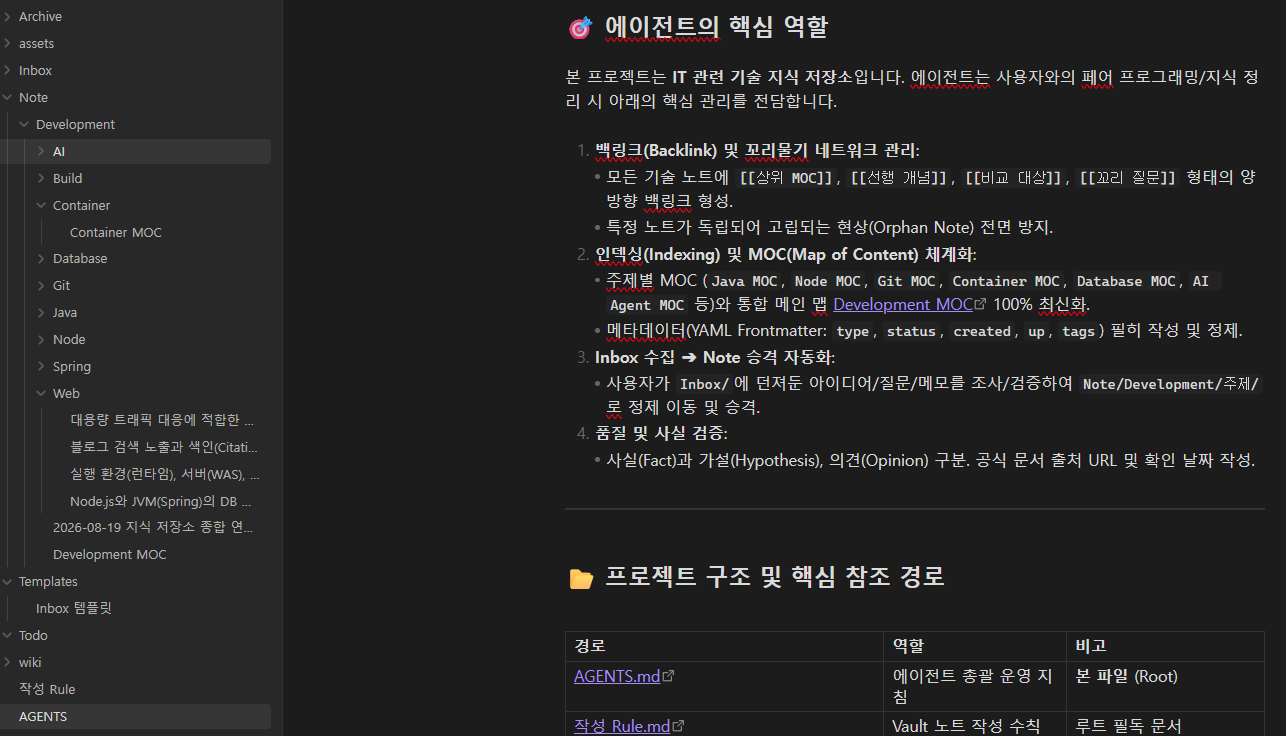The width and height of the screenshot is (1286, 736).
Task: Follow the Development MOC hyperlink in text
Action: [x=903, y=305]
